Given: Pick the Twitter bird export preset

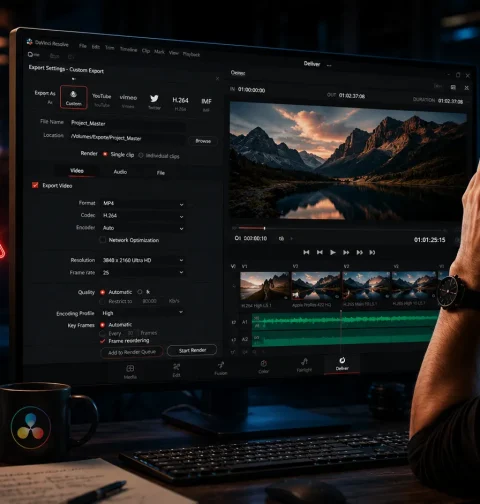Looking at the screenshot, I should coord(154,102).
